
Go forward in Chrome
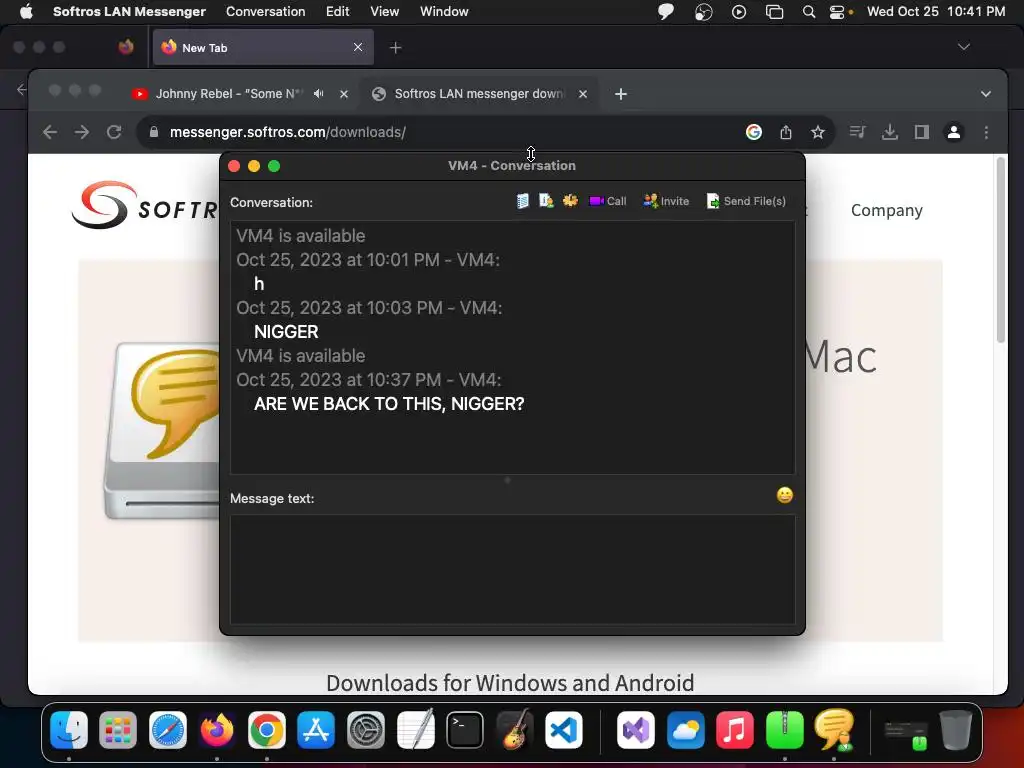pyautogui.click(x=82, y=132)
